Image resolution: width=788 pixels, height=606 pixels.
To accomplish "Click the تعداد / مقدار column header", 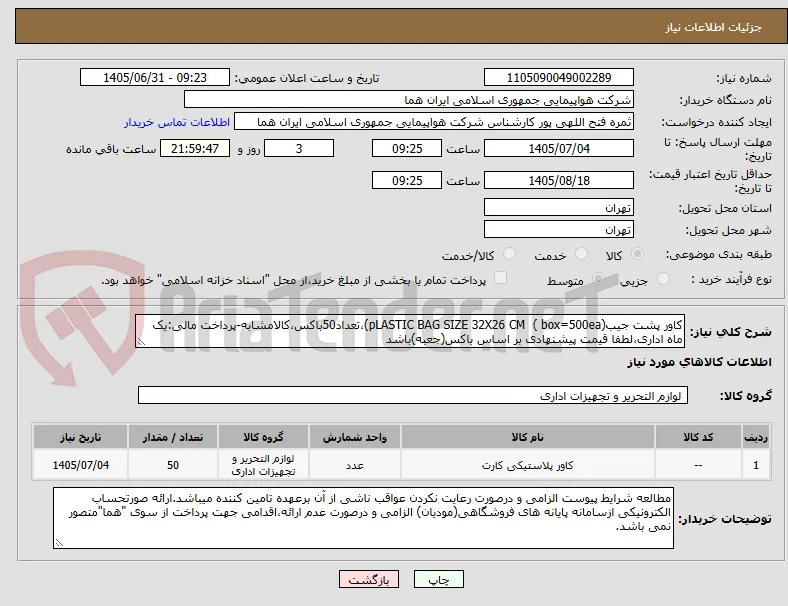I will click(173, 437).
